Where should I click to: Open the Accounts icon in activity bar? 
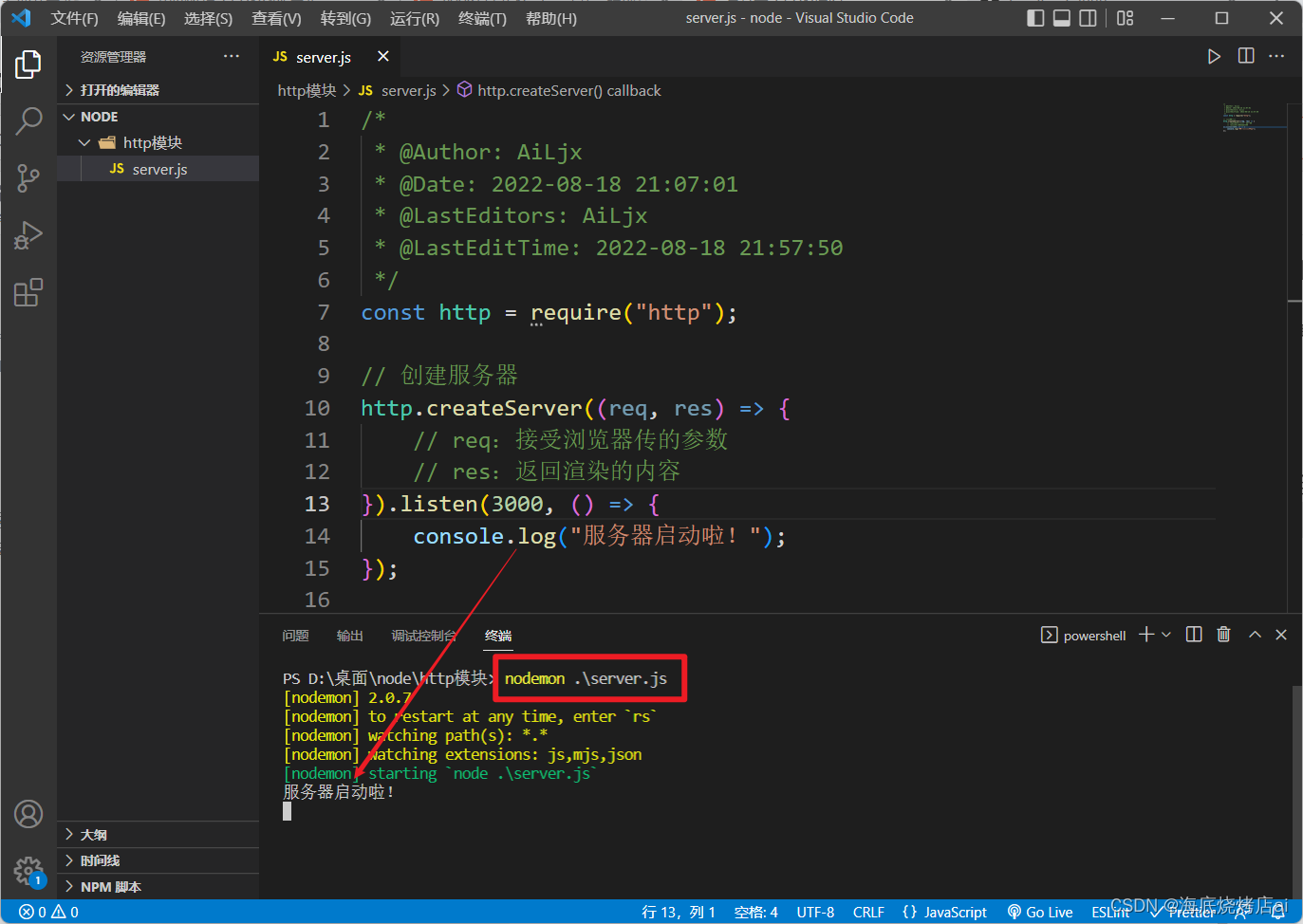coord(28,814)
